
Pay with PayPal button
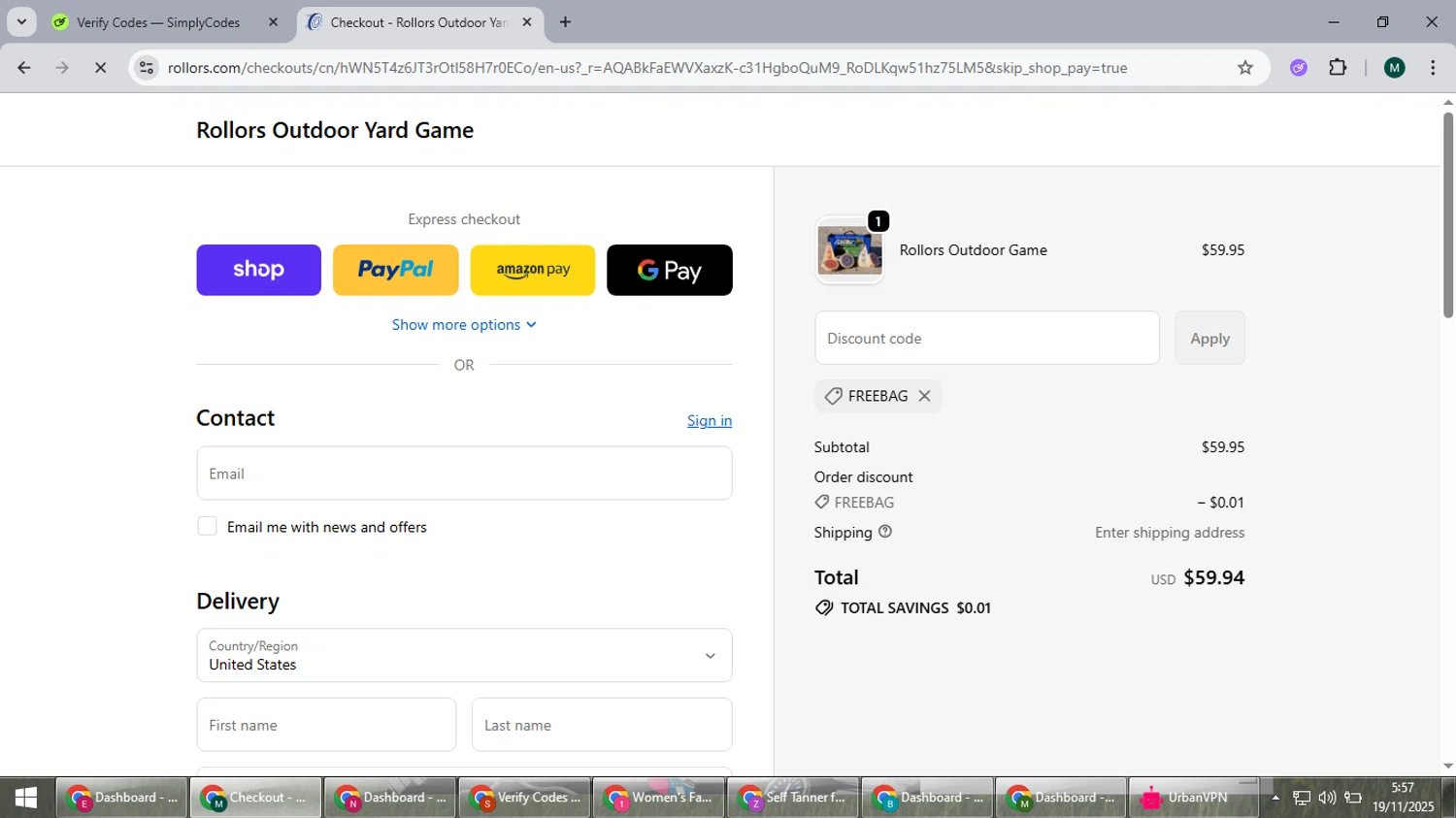[396, 270]
